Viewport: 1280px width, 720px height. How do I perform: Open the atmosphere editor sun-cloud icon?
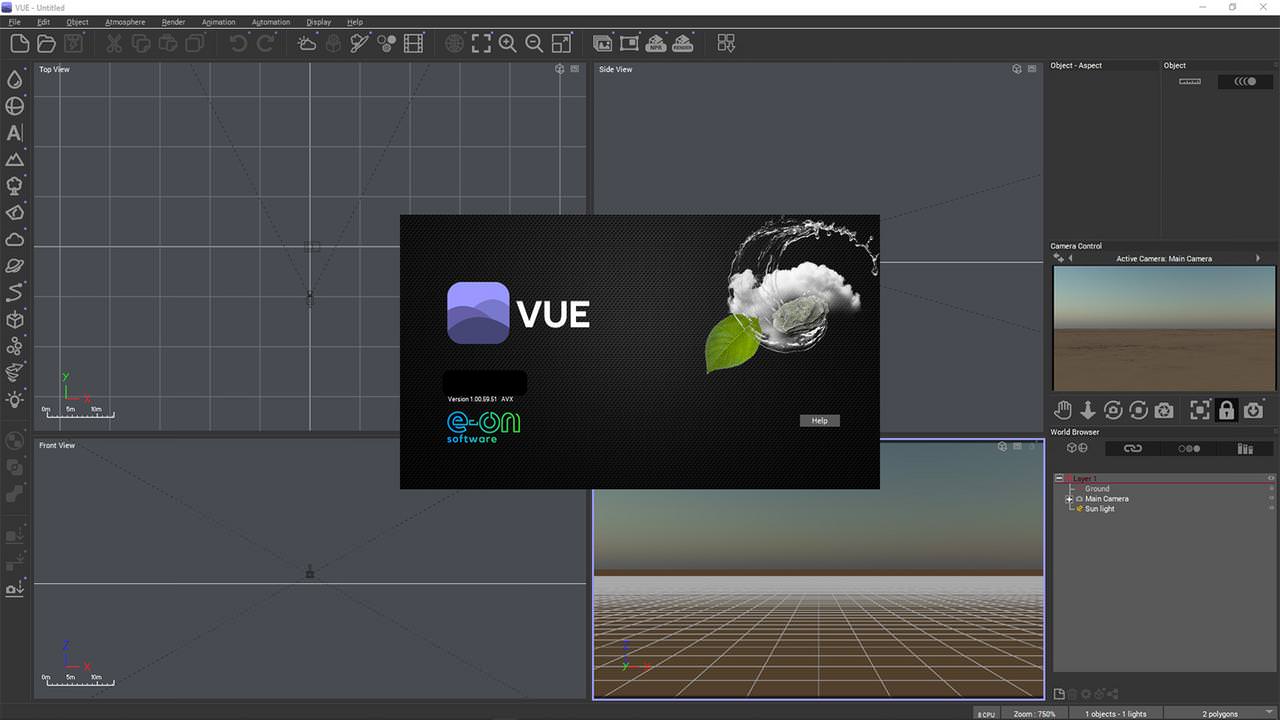(x=307, y=43)
